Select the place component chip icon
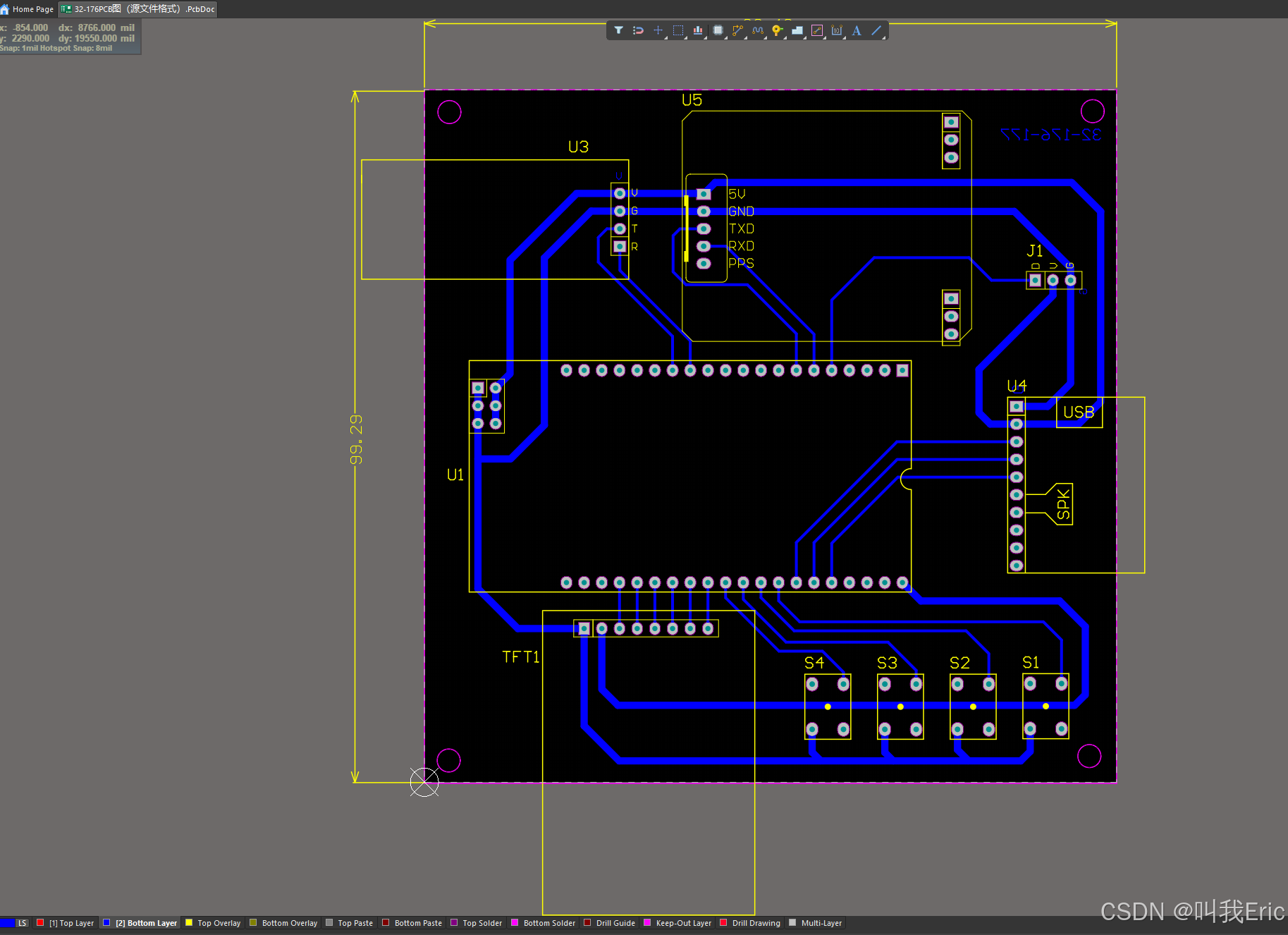Screen dimensions: 1288x935 pos(718,30)
